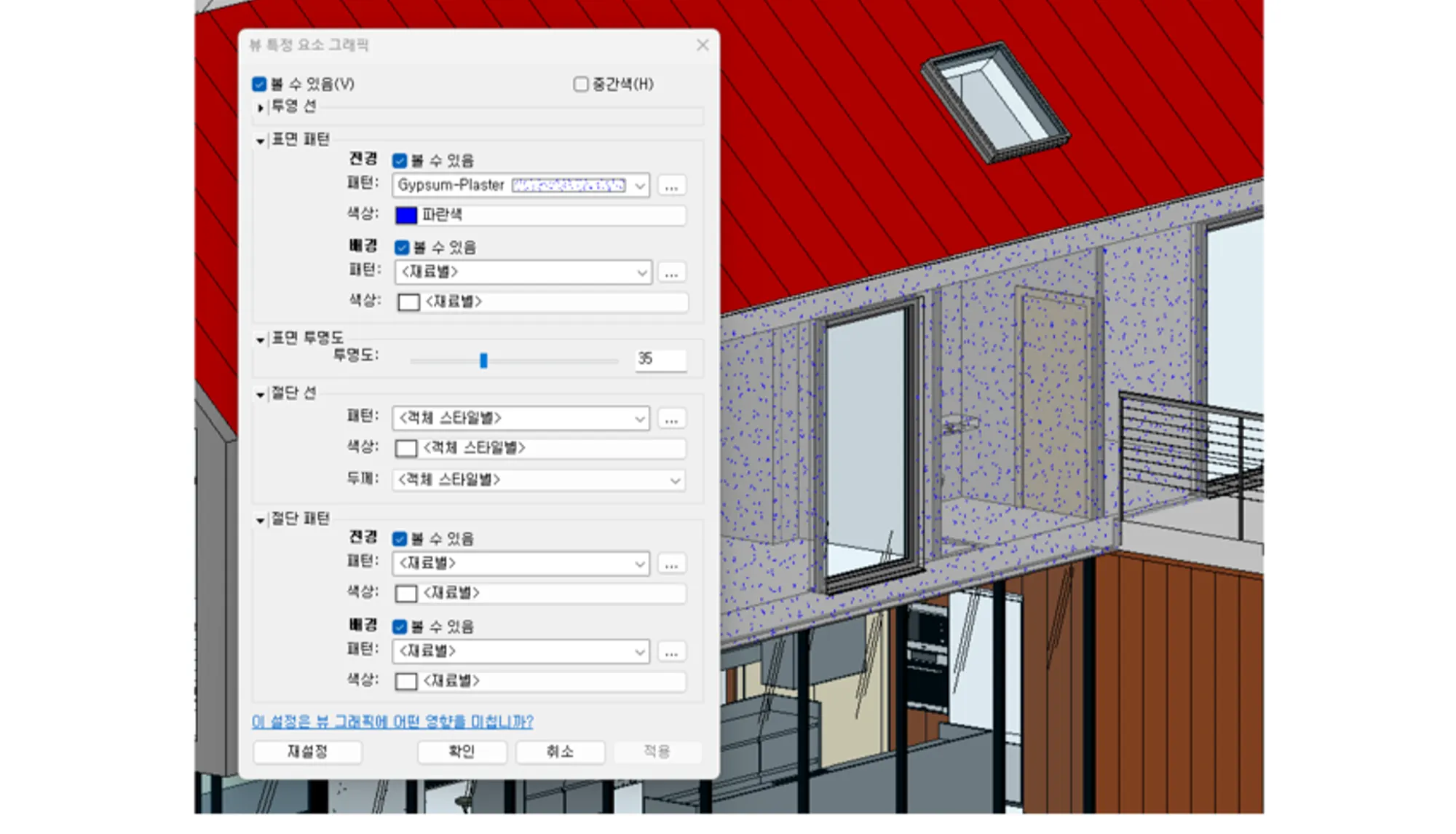Image resolution: width=1456 pixels, height=834 pixels.
Task: Open line pattern browser under 절단 선
Action: coord(670,420)
